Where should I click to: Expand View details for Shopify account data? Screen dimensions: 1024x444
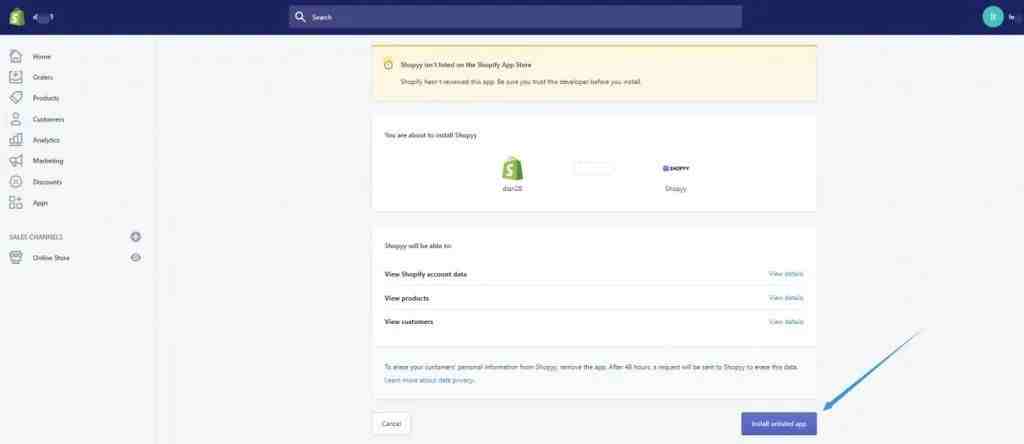(x=785, y=273)
